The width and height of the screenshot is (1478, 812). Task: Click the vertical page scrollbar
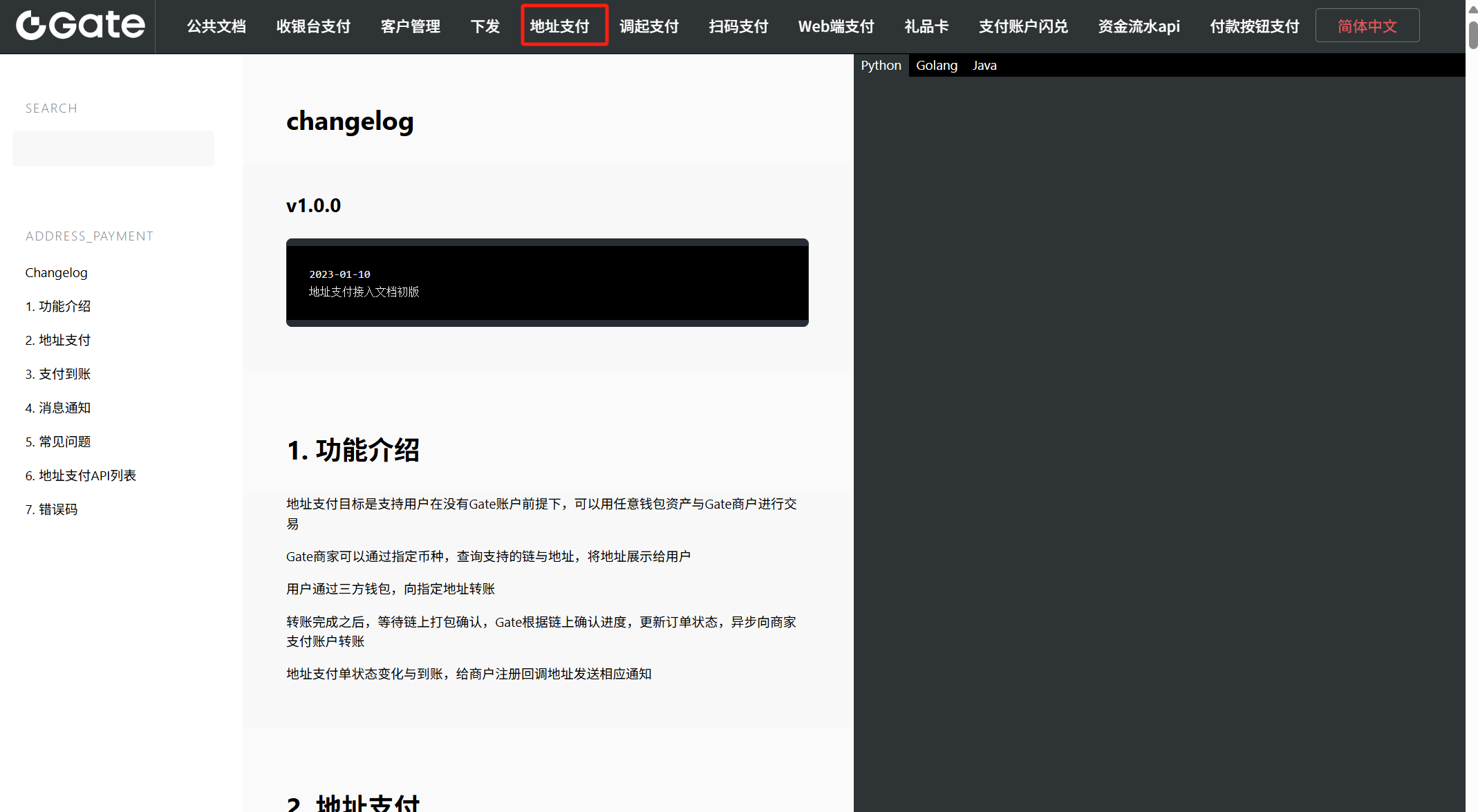coord(1472,35)
